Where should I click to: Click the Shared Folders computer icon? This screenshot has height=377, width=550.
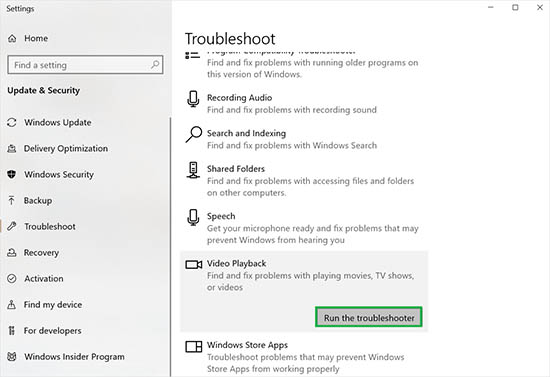193,170
